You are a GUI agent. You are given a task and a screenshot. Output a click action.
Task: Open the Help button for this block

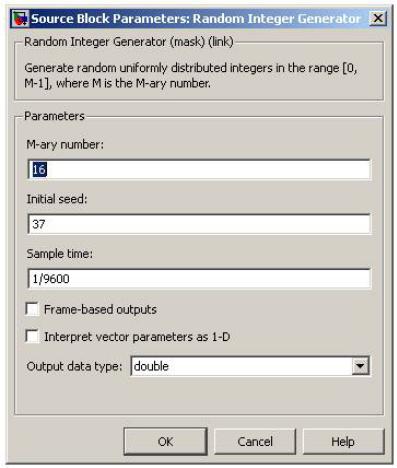click(343, 442)
